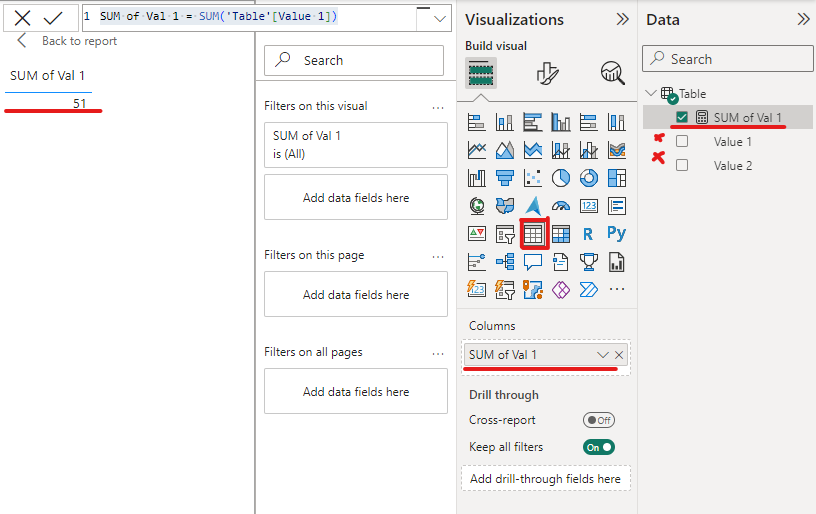816x514 pixels.
Task: Select the Gauge visual icon
Action: (x=561, y=206)
